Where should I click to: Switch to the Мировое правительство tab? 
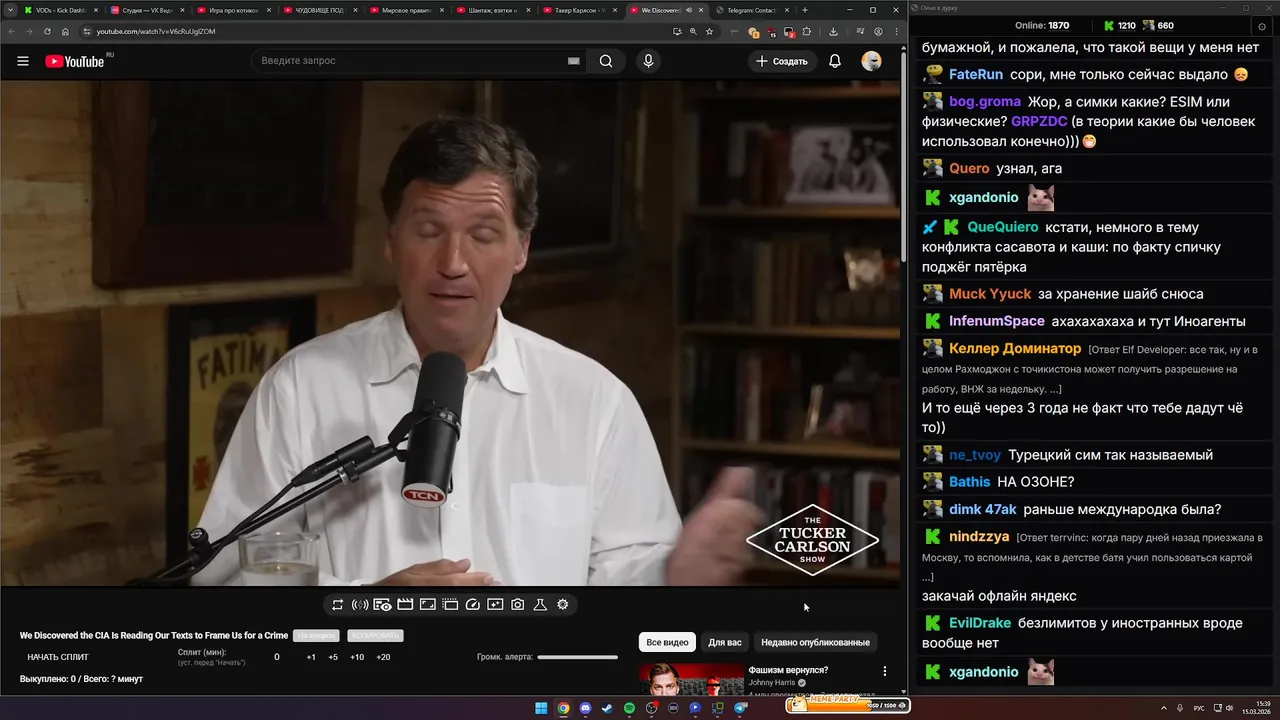coord(405,10)
